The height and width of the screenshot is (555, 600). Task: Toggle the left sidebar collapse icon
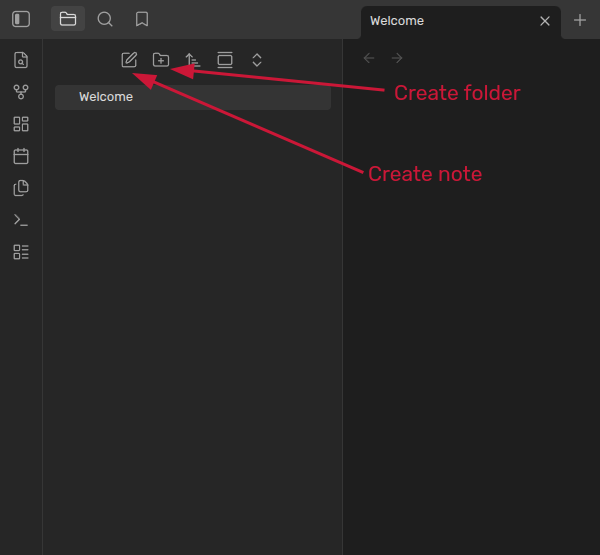tap(21, 19)
